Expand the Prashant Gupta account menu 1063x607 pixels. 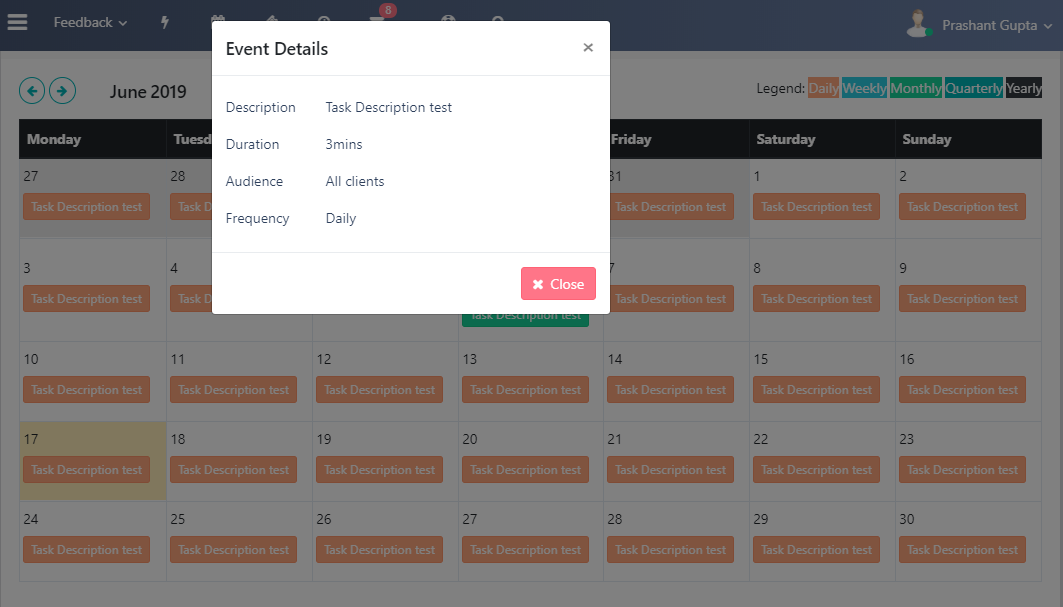997,25
